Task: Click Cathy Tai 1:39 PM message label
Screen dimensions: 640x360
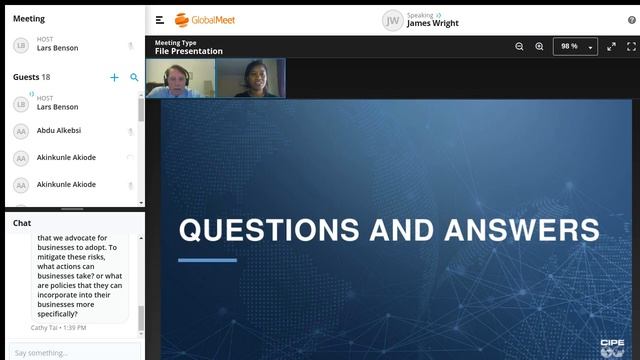Action: click(x=58, y=328)
